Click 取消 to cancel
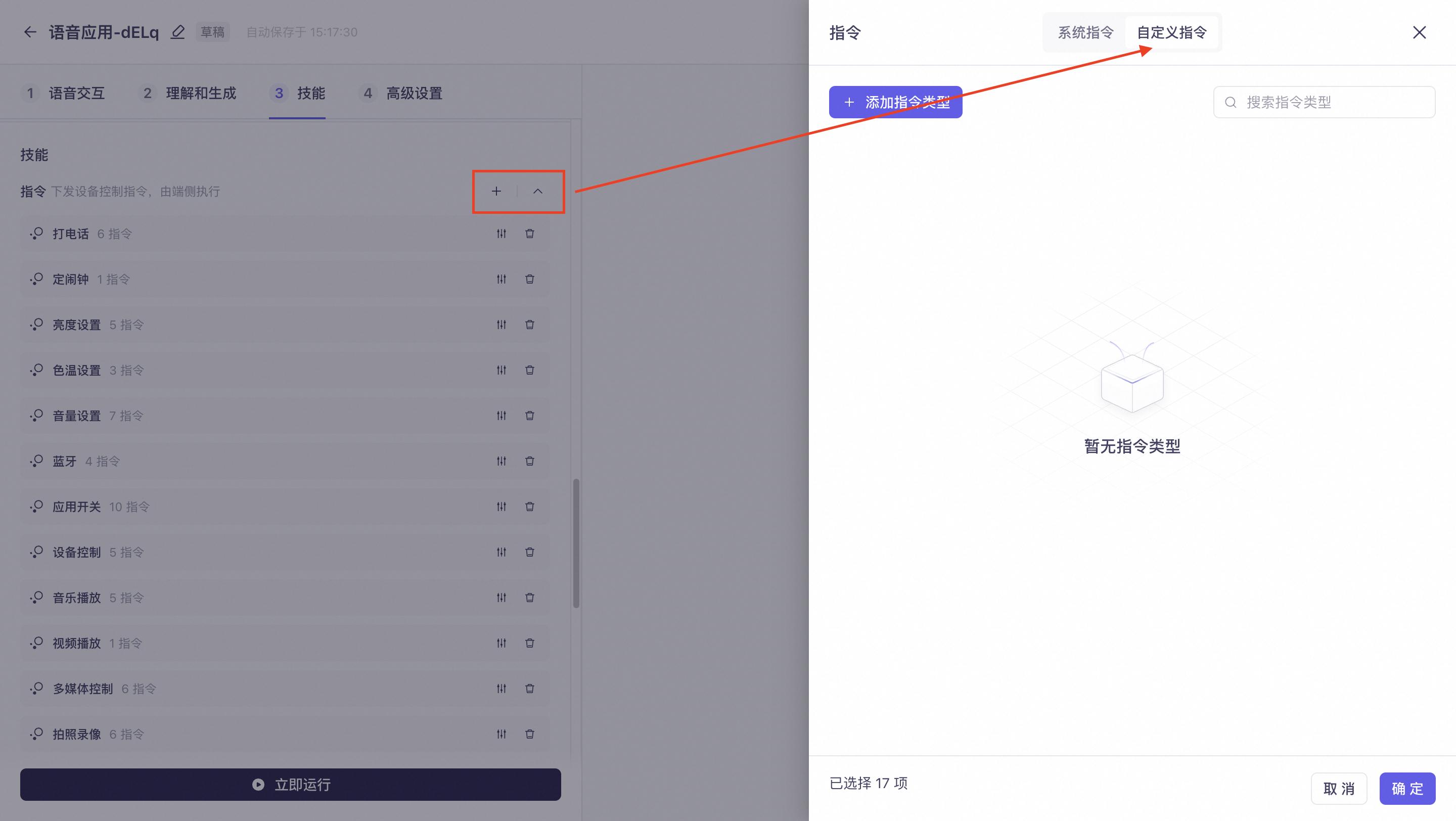1456x821 pixels. click(x=1338, y=788)
